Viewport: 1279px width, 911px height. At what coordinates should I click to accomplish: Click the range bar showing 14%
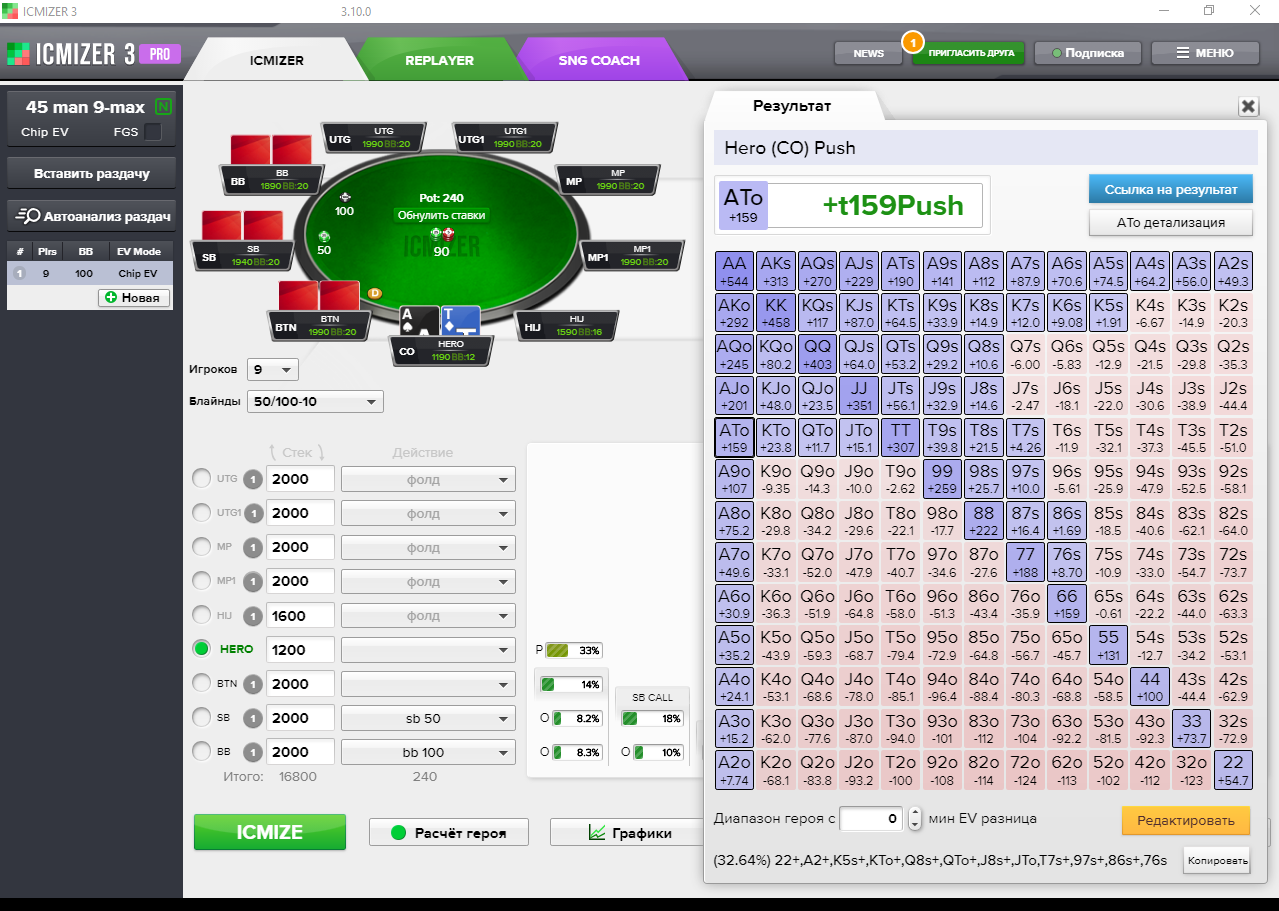point(571,685)
